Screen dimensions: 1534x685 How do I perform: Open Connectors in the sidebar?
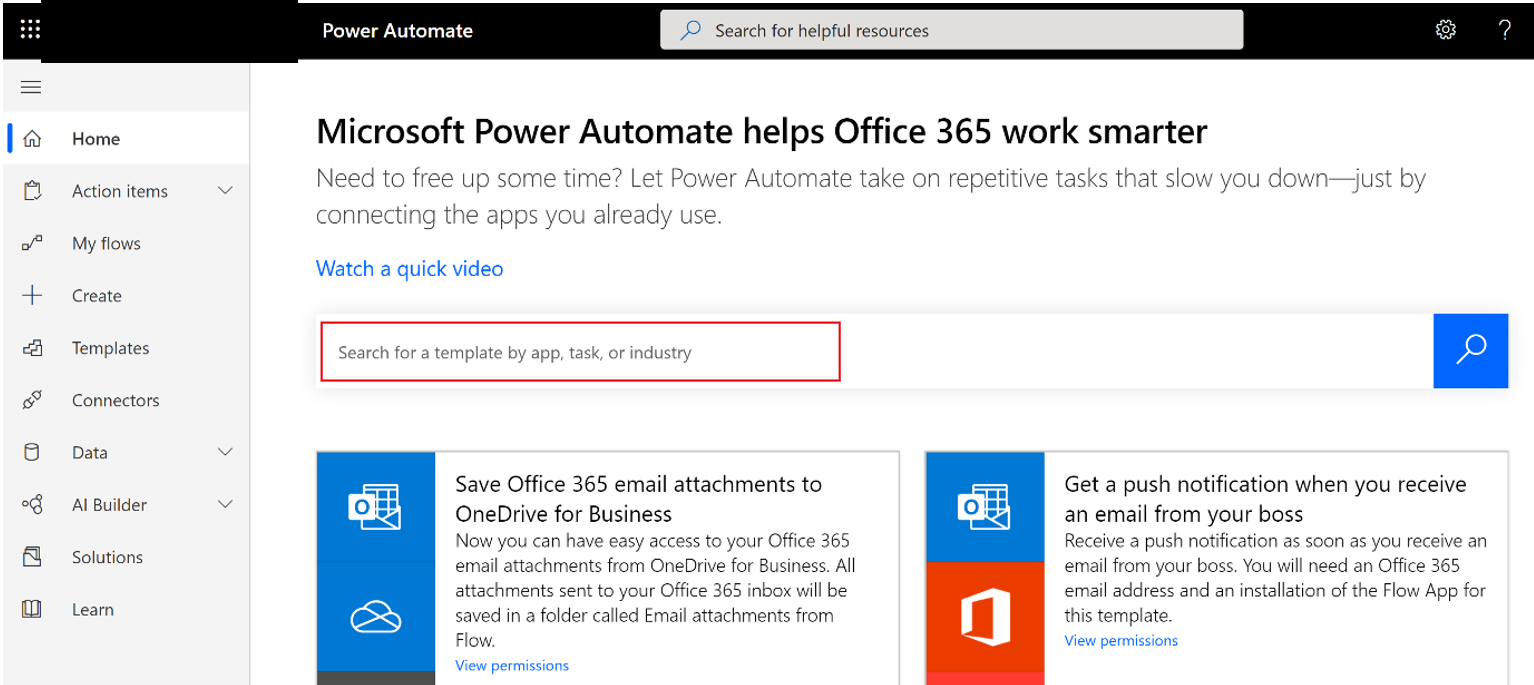tap(126, 400)
